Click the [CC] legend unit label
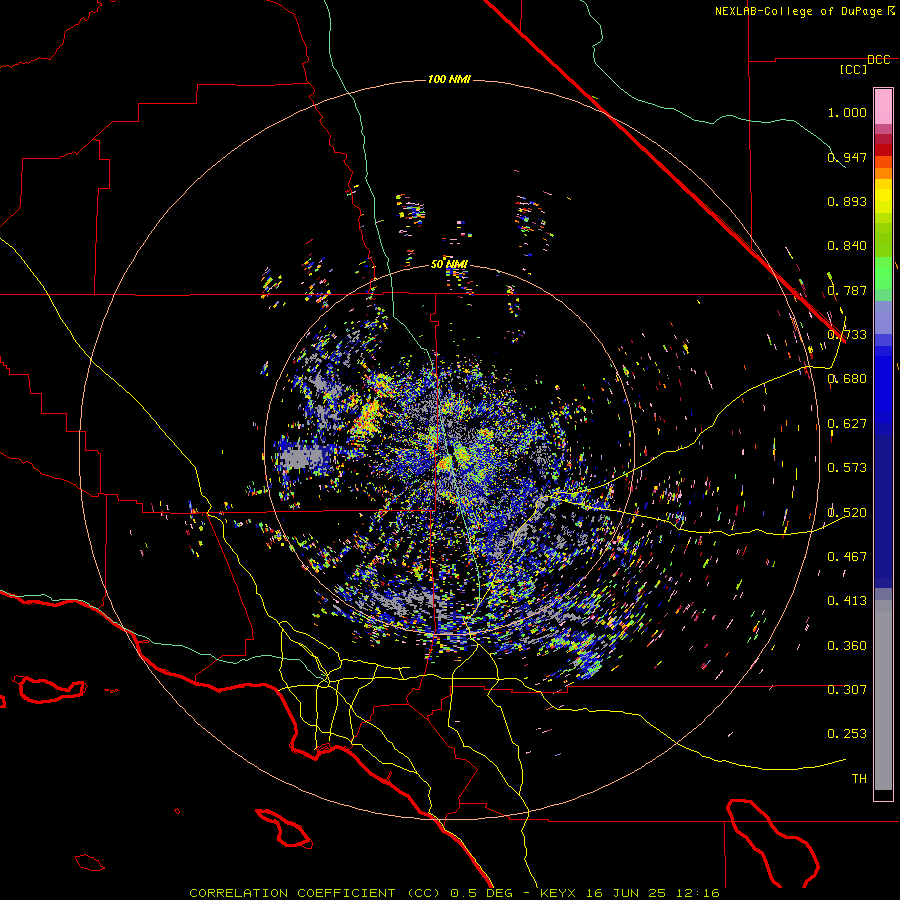Viewport: 900px width, 900px height. [854, 69]
